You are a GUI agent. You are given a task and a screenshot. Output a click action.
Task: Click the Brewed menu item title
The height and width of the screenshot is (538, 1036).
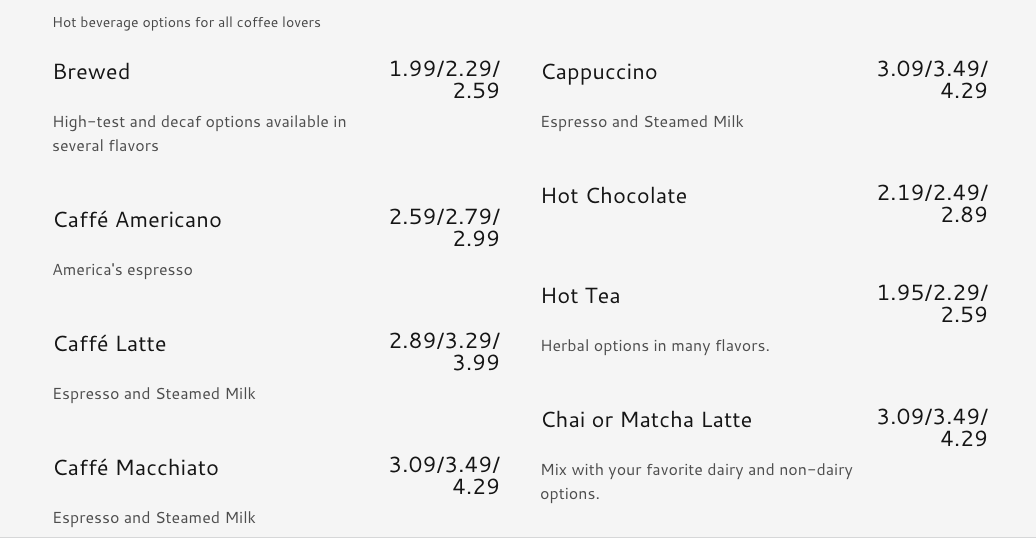pyautogui.click(x=91, y=72)
